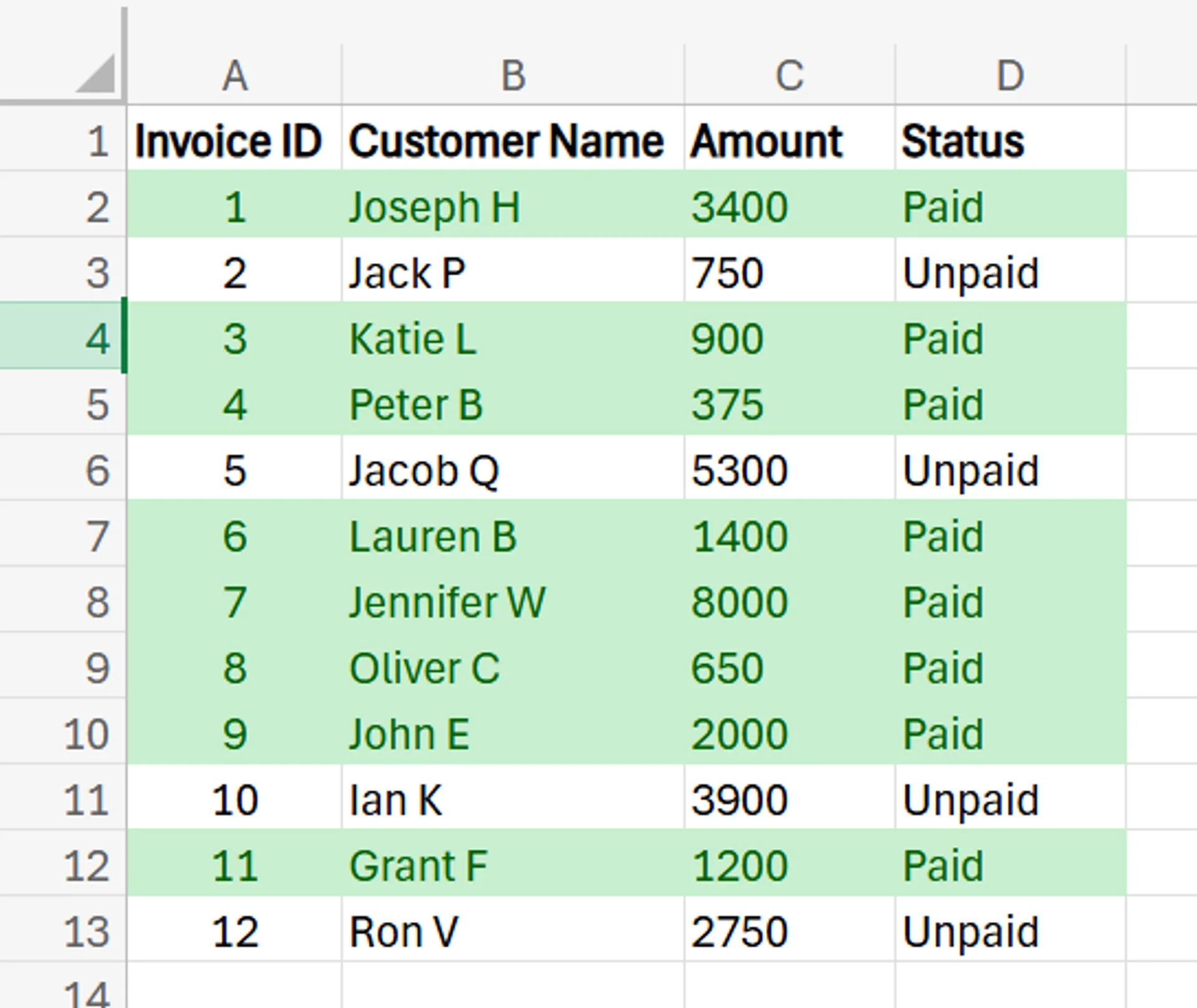
Task: Select Ron V's Unpaid status cell
Action: [1011, 929]
